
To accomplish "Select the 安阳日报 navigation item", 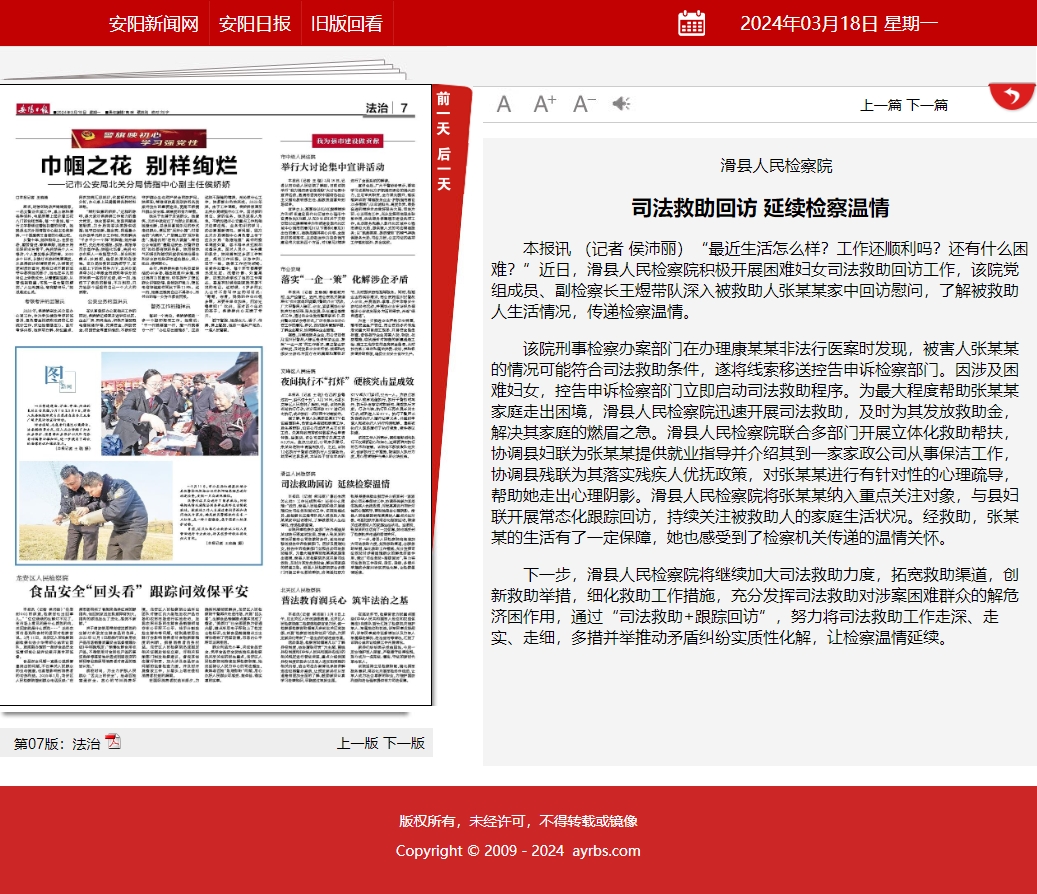I will click(x=255, y=24).
